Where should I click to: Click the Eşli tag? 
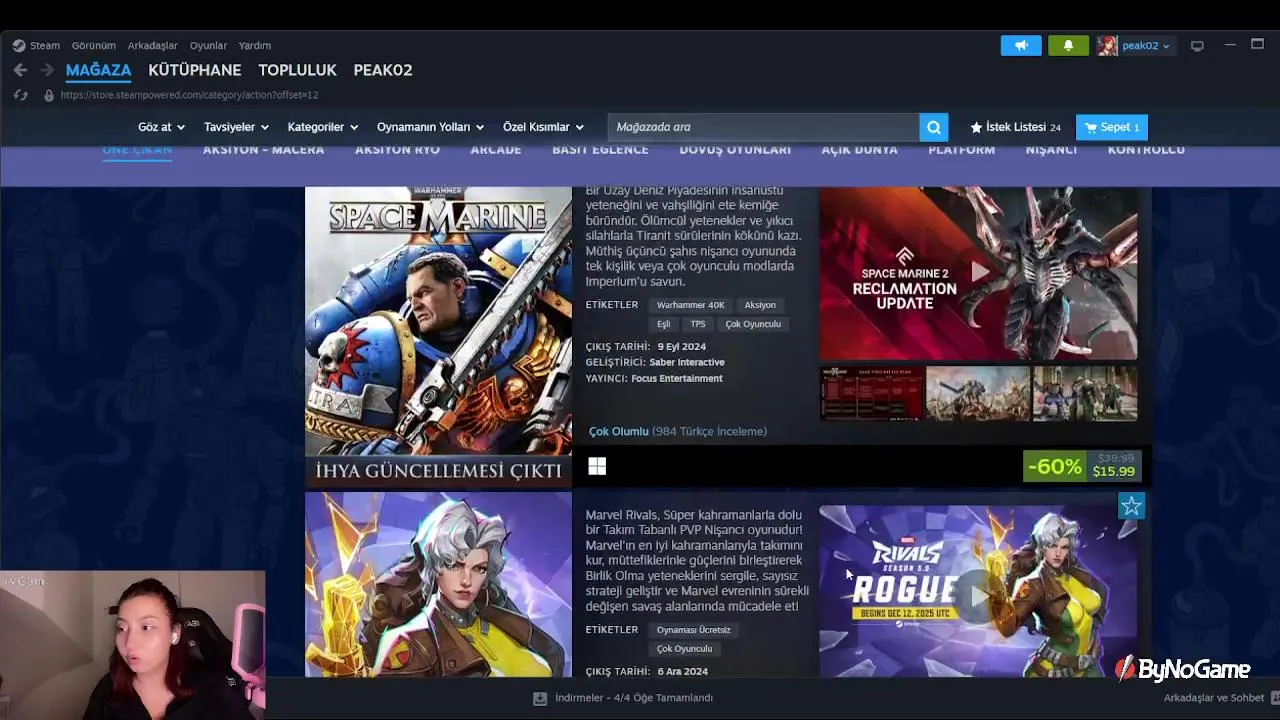tap(663, 324)
